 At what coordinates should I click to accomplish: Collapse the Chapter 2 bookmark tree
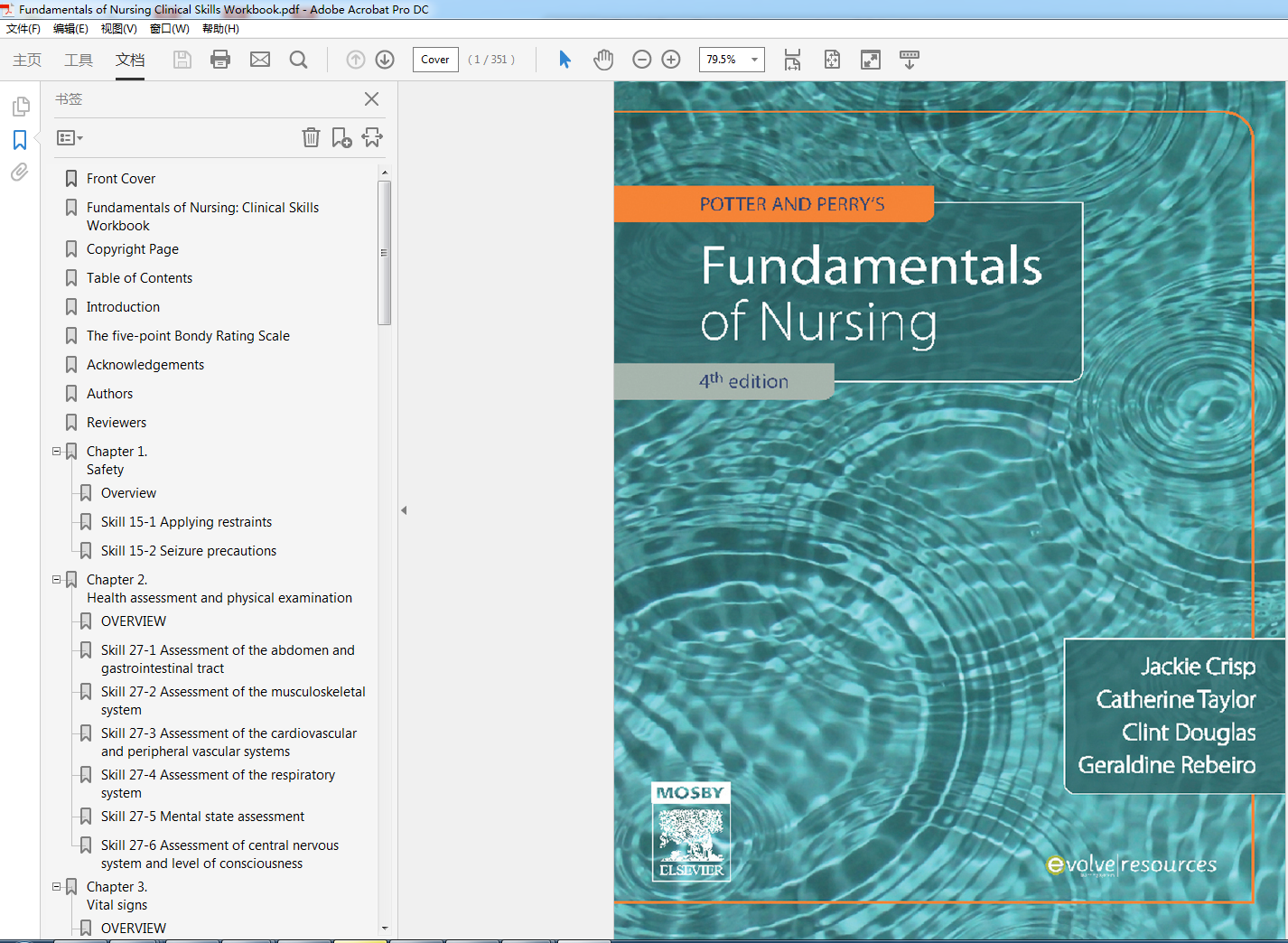click(x=56, y=579)
